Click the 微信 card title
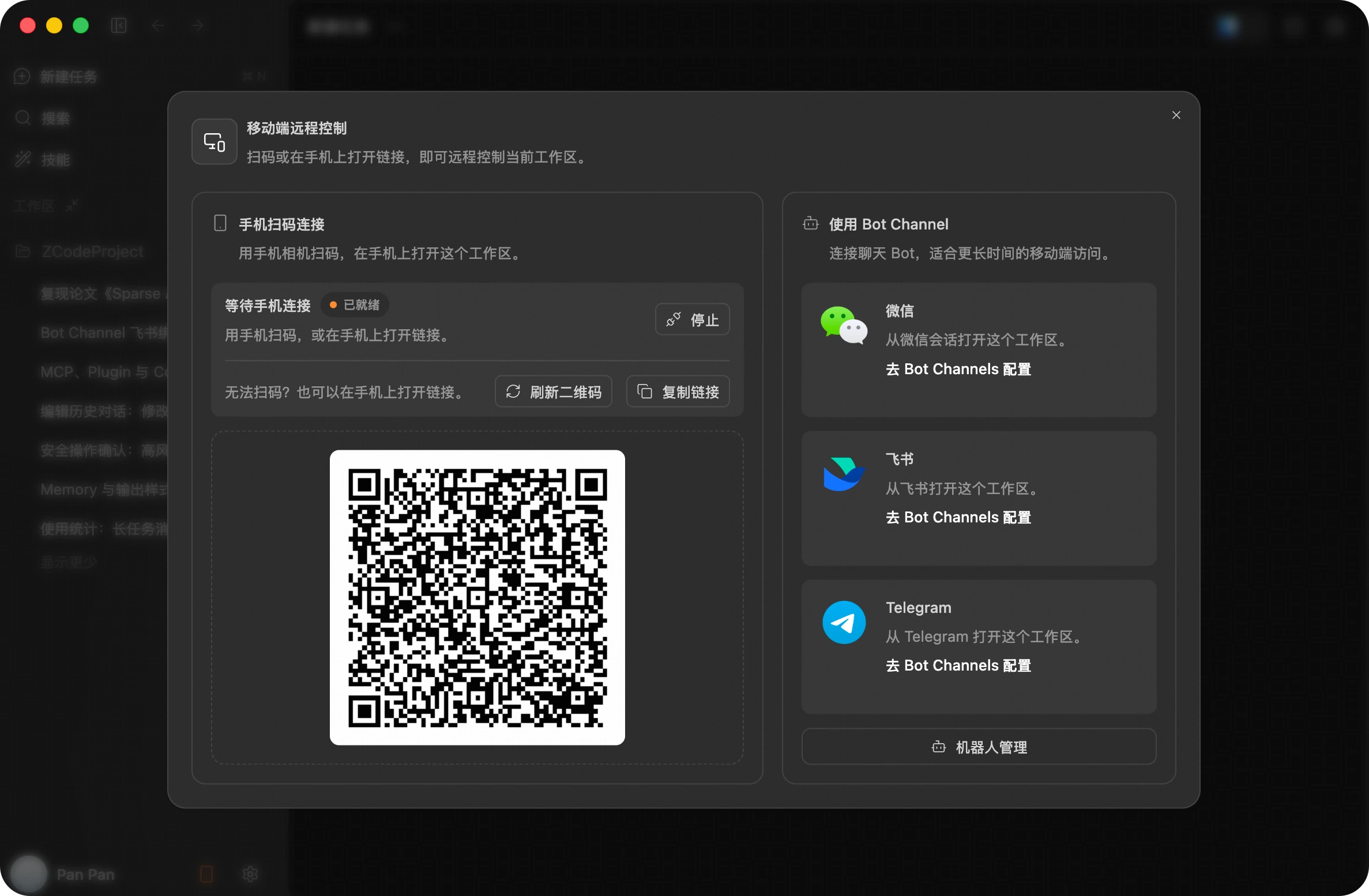 tap(900, 311)
